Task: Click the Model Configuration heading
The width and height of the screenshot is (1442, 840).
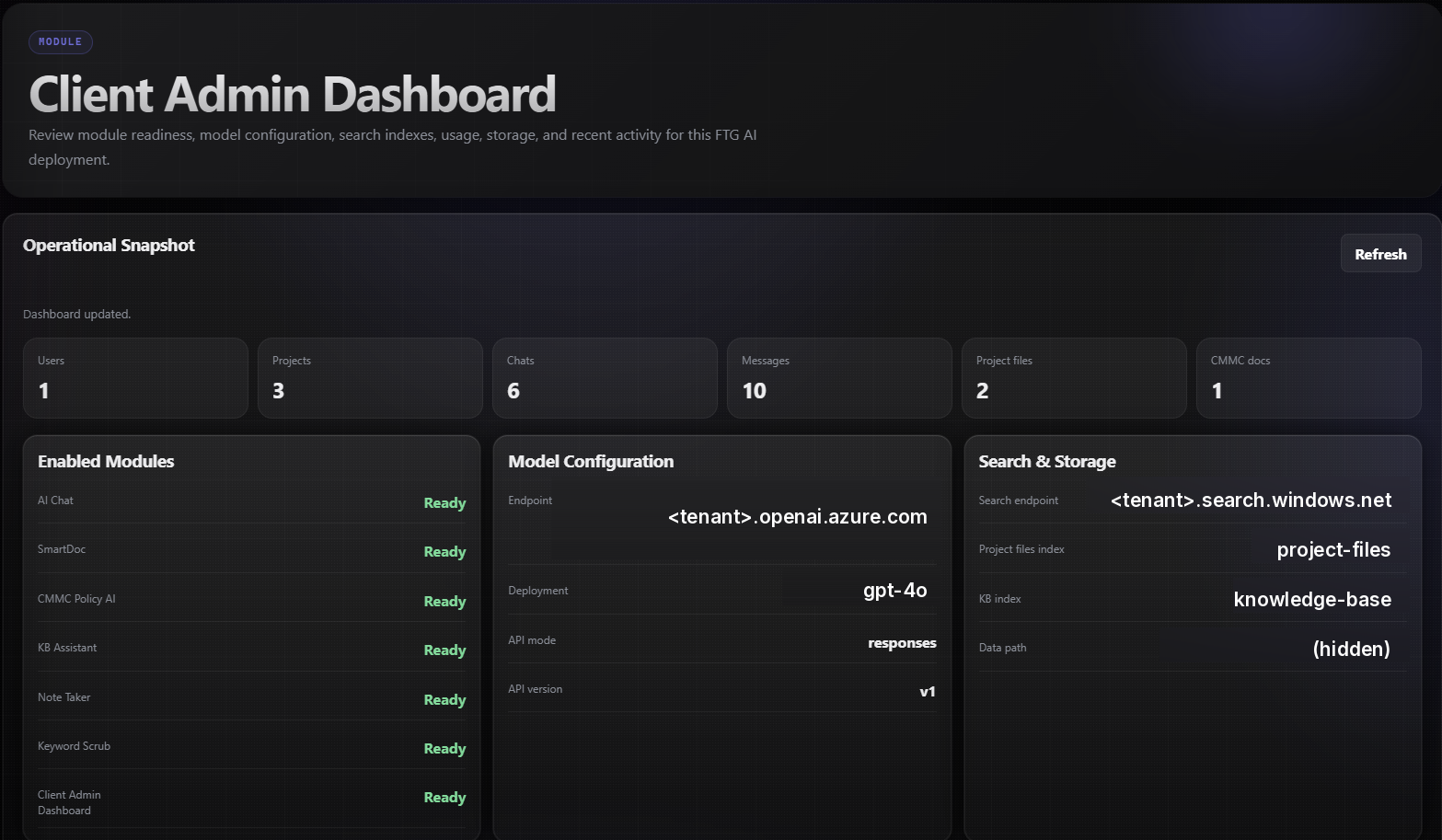Action: click(x=591, y=461)
